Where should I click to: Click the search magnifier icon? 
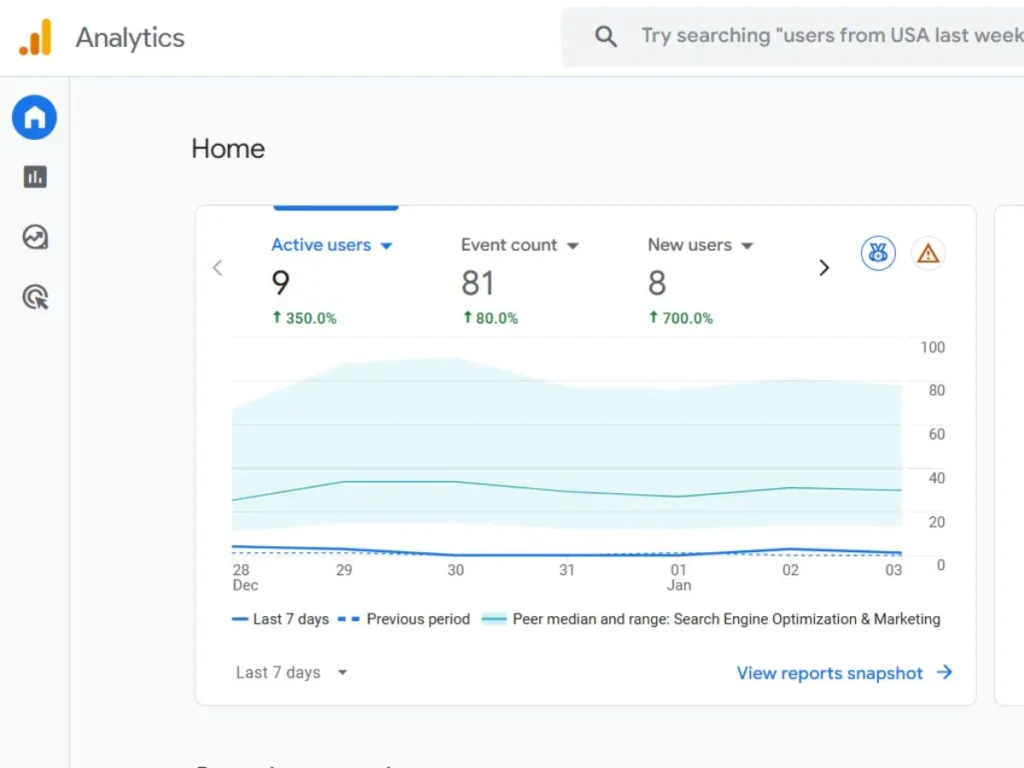coord(606,37)
